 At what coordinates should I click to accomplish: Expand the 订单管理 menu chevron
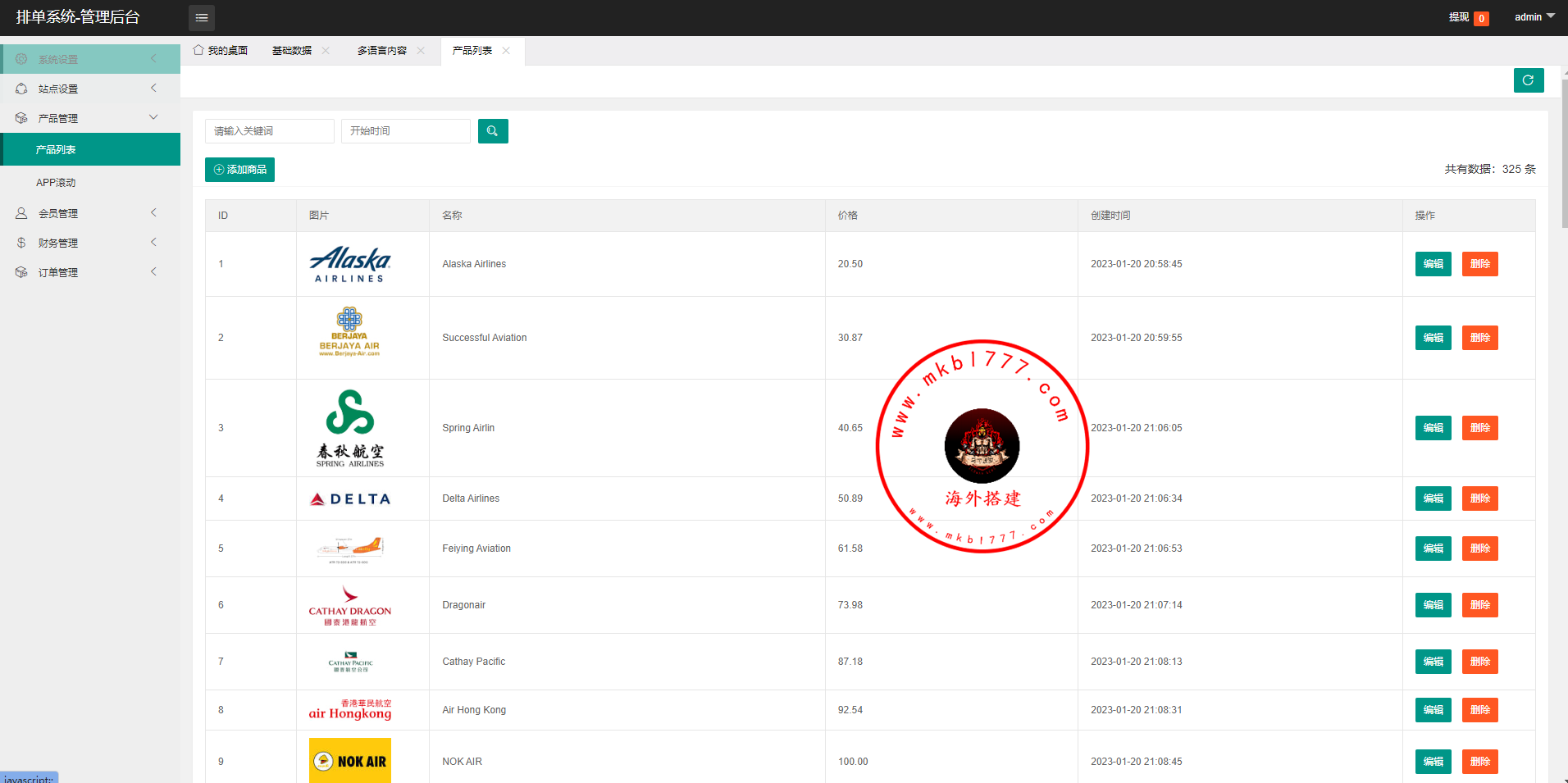(x=153, y=271)
